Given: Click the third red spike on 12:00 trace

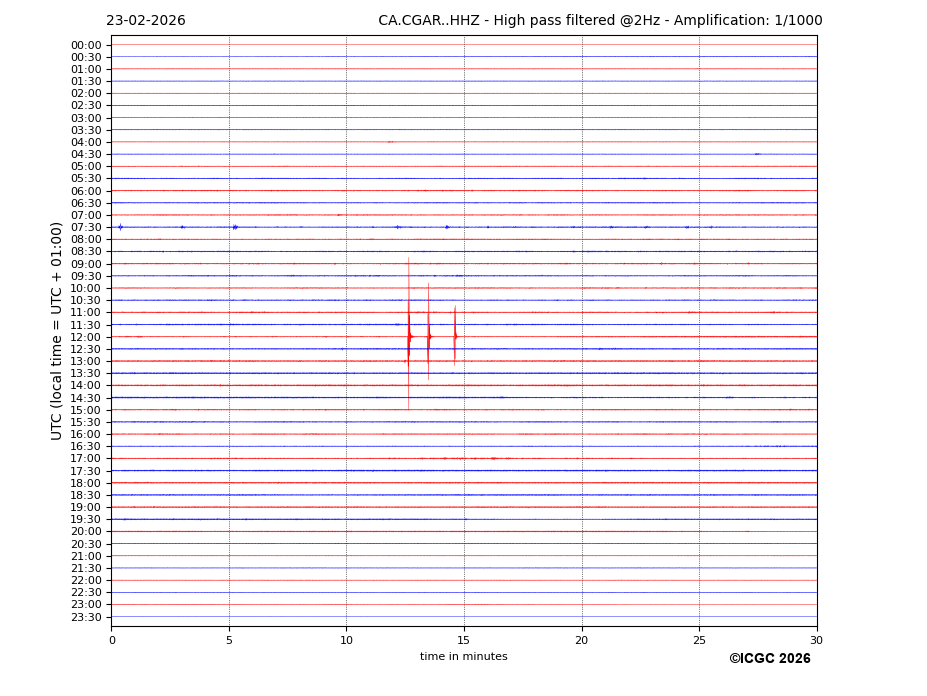Looking at the screenshot, I should (455, 337).
